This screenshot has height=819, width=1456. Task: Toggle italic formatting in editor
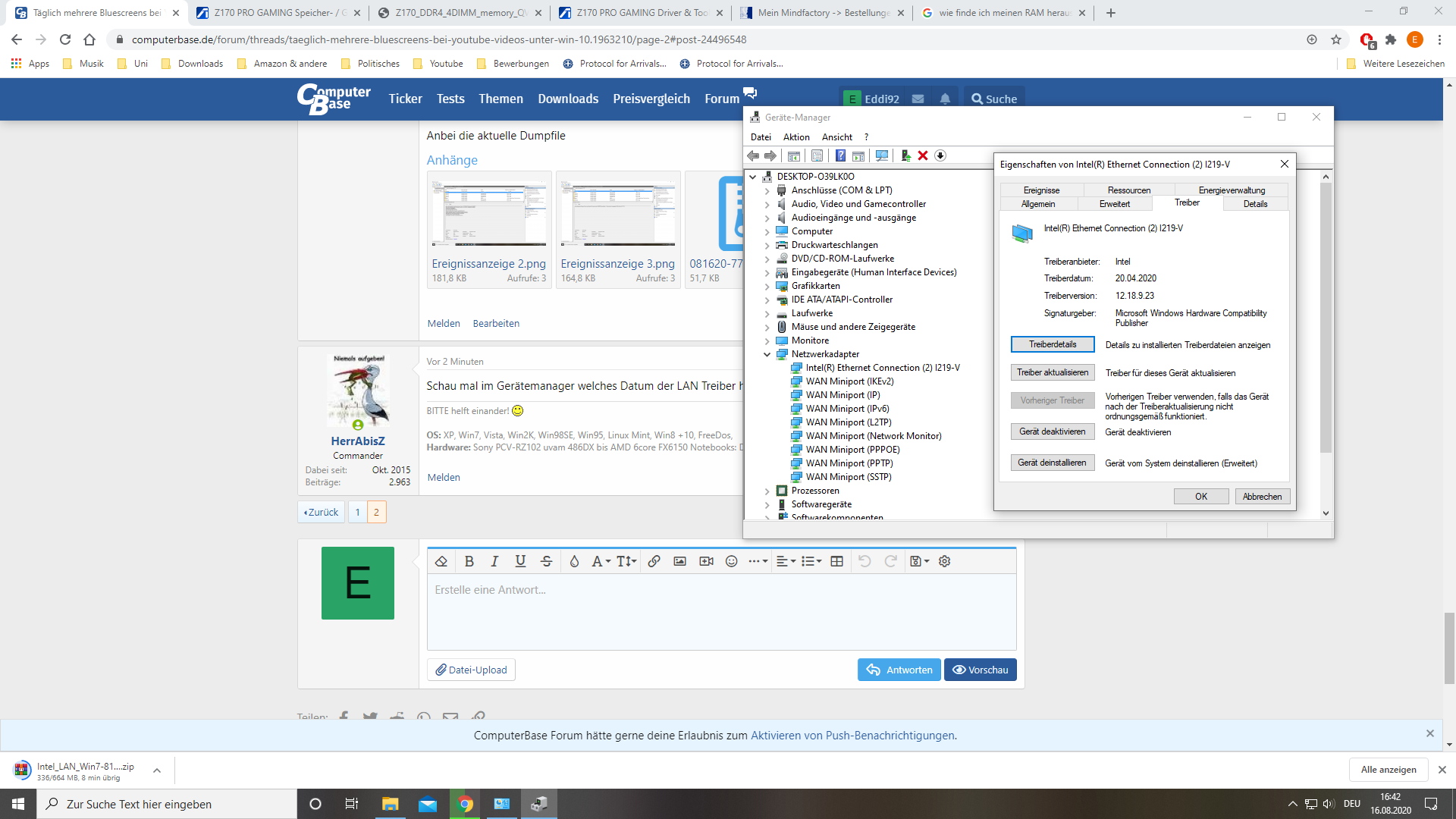[x=494, y=561]
